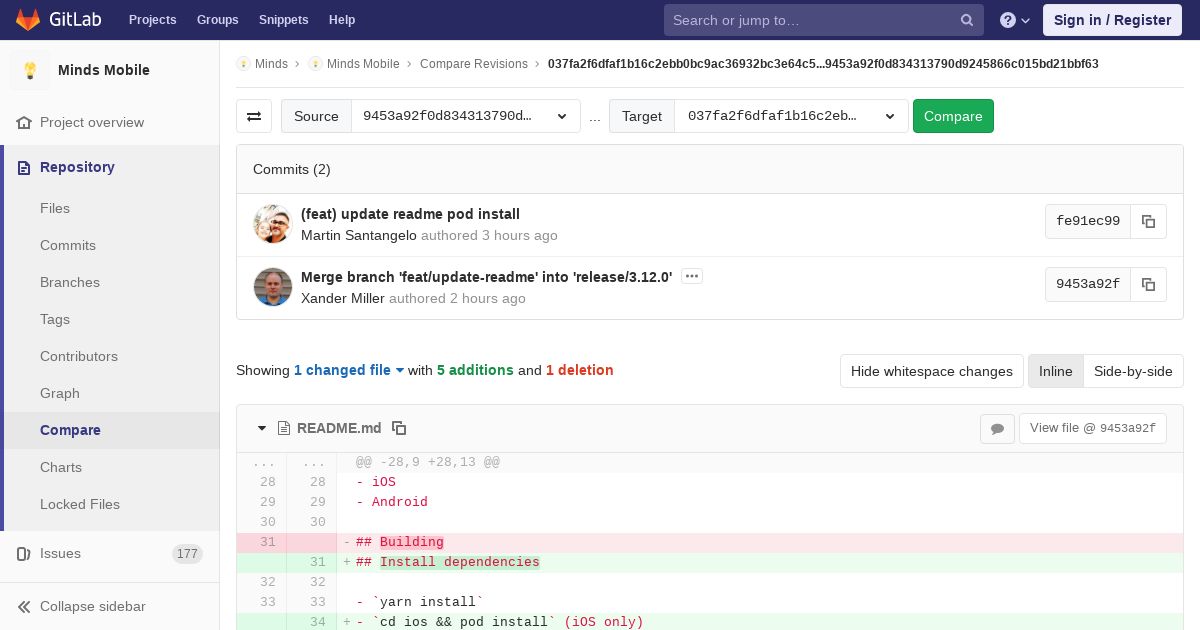Click the diff hunk header @@ -28,9 +28,13 @@
The height and width of the screenshot is (630, 1200).
click(x=428, y=462)
